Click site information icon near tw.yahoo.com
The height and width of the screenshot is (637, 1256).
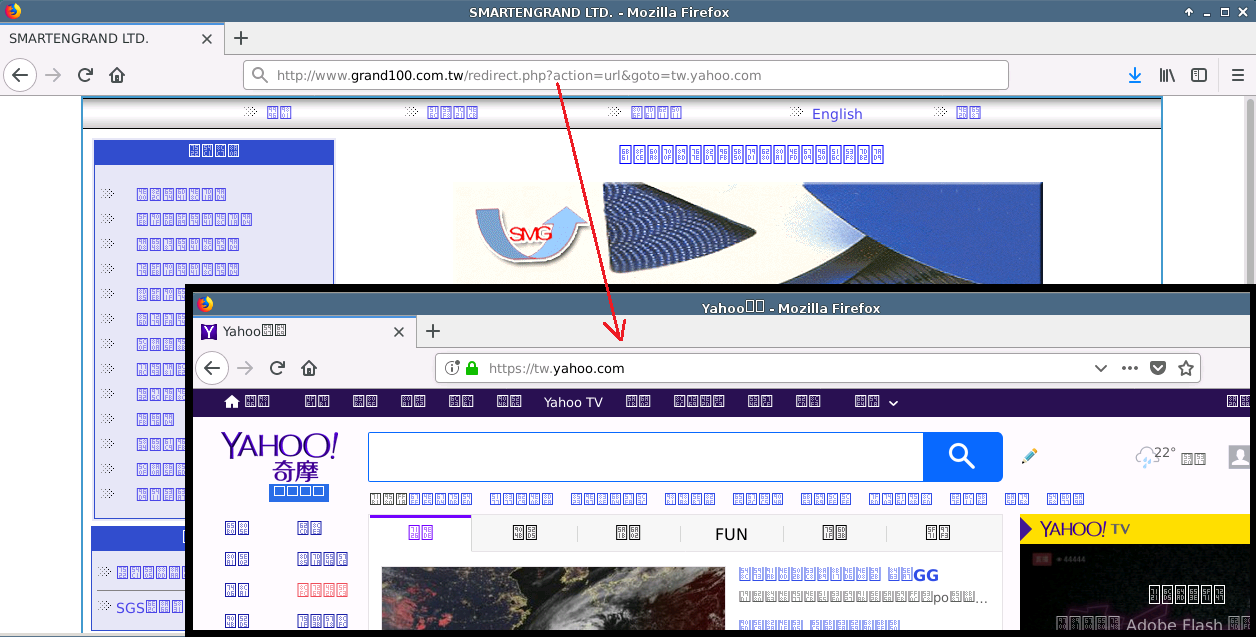click(x=452, y=368)
